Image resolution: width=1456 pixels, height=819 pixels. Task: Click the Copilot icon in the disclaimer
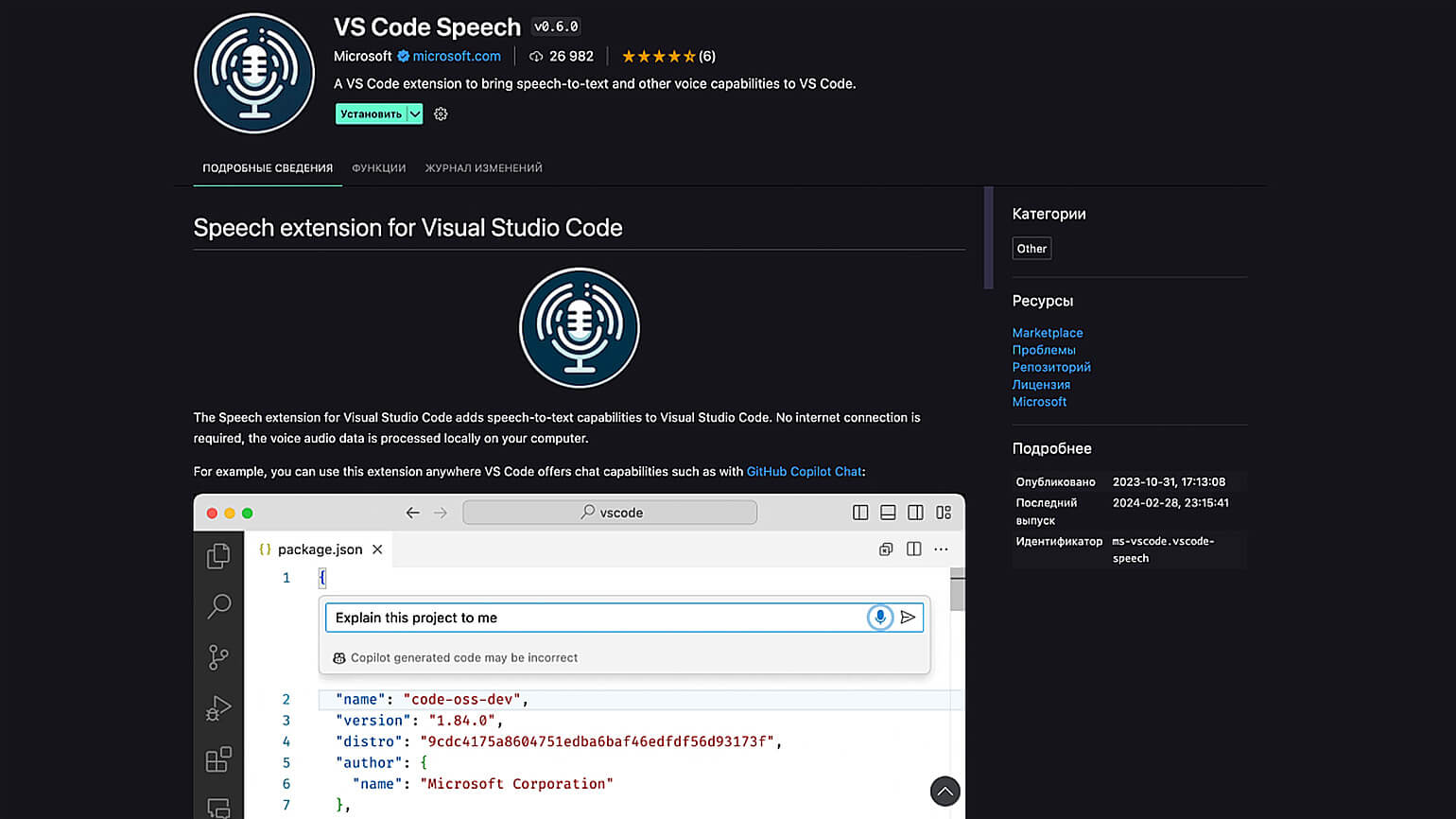[x=339, y=658]
